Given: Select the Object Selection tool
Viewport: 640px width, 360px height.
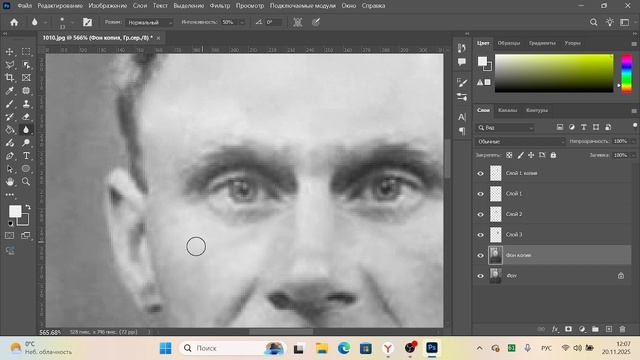Looking at the screenshot, I should pyautogui.click(x=26, y=65).
